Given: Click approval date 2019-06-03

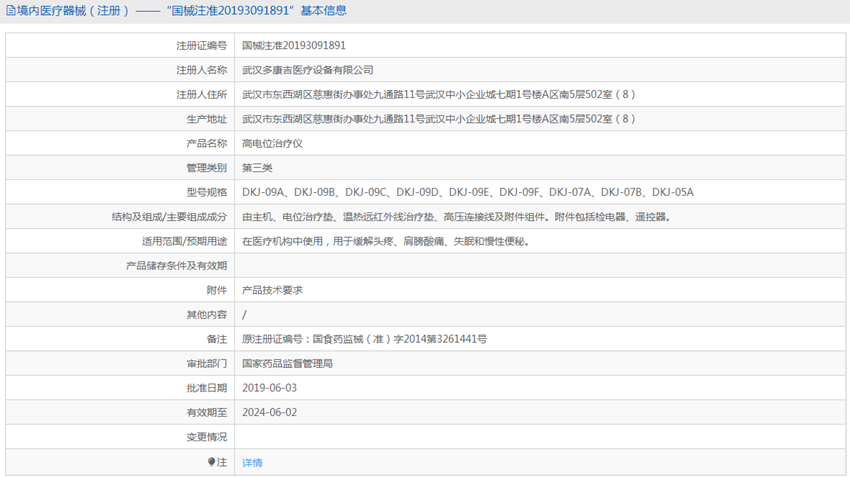Looking at the screenshot, I should click(x=269, y=388).
